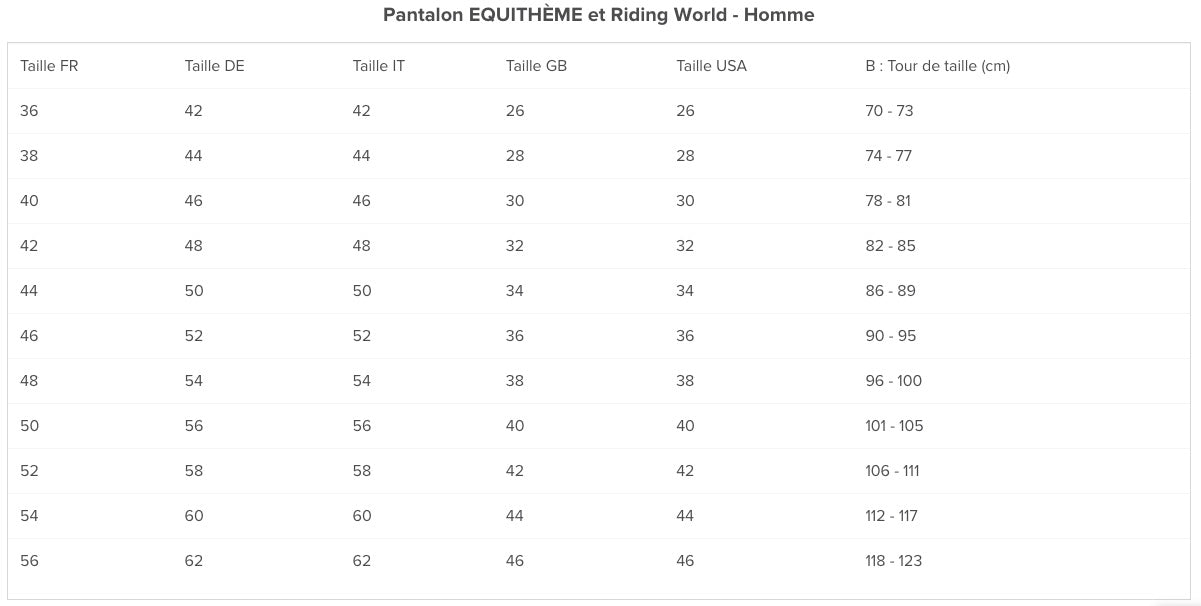Select the "78 - 81" waist measurement cell
Screen dimensions: 1201x606
pos(888,201)
